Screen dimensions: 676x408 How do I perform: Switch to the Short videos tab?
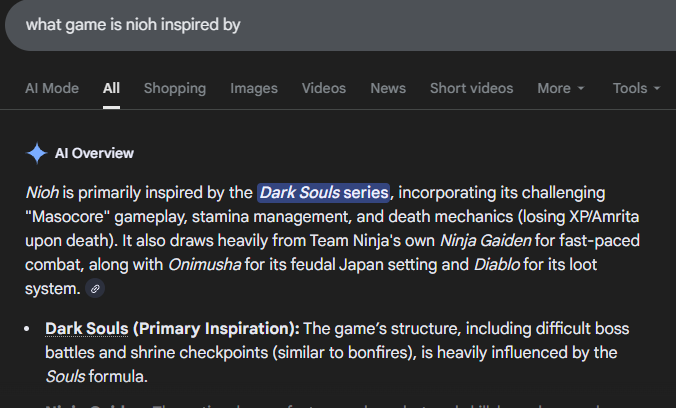pyautogui.click(x=471, y=88)
